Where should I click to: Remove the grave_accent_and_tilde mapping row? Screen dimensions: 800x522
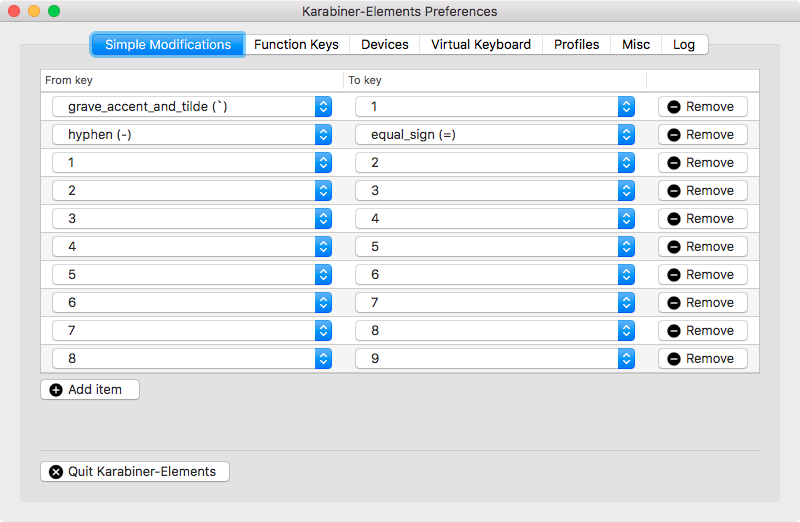coord(702,107)
